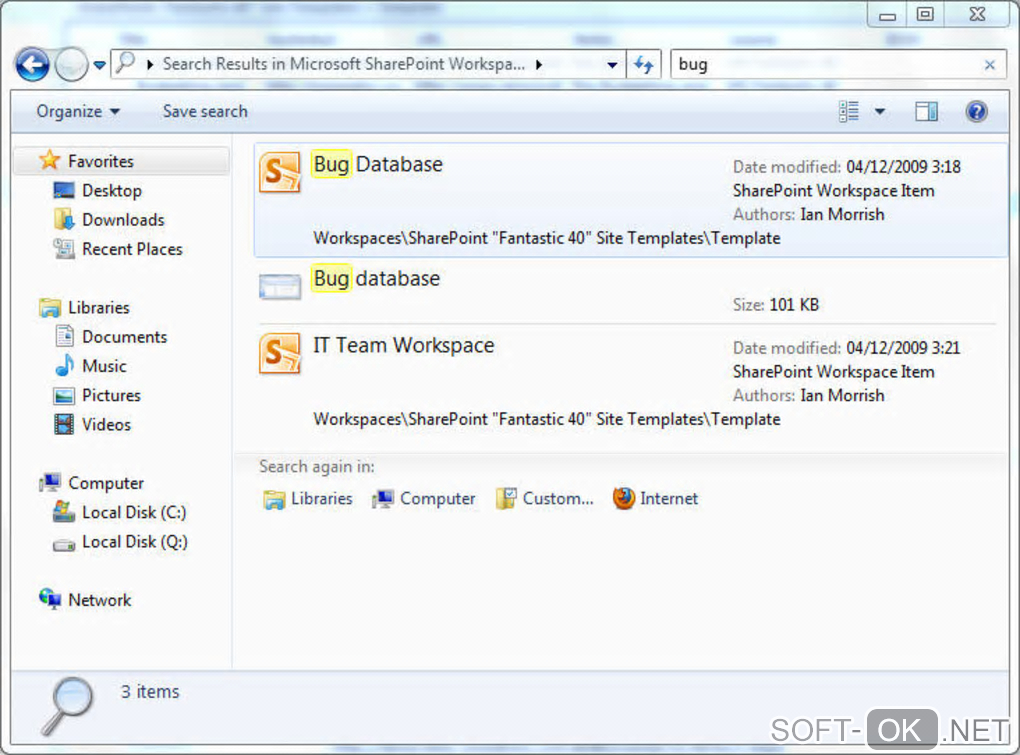Screen dimensions: 1020x755
Task: Click the Computer icon in navigation pane
Action: (x=49, y=483)
